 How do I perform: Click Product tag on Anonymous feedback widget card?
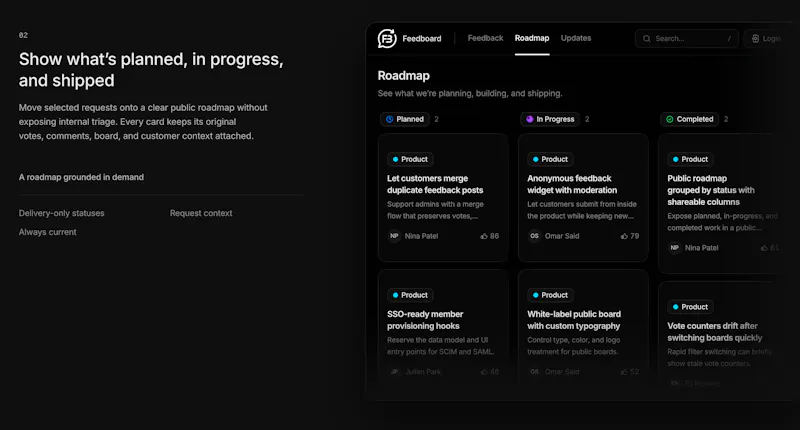[x=551, y=159]
